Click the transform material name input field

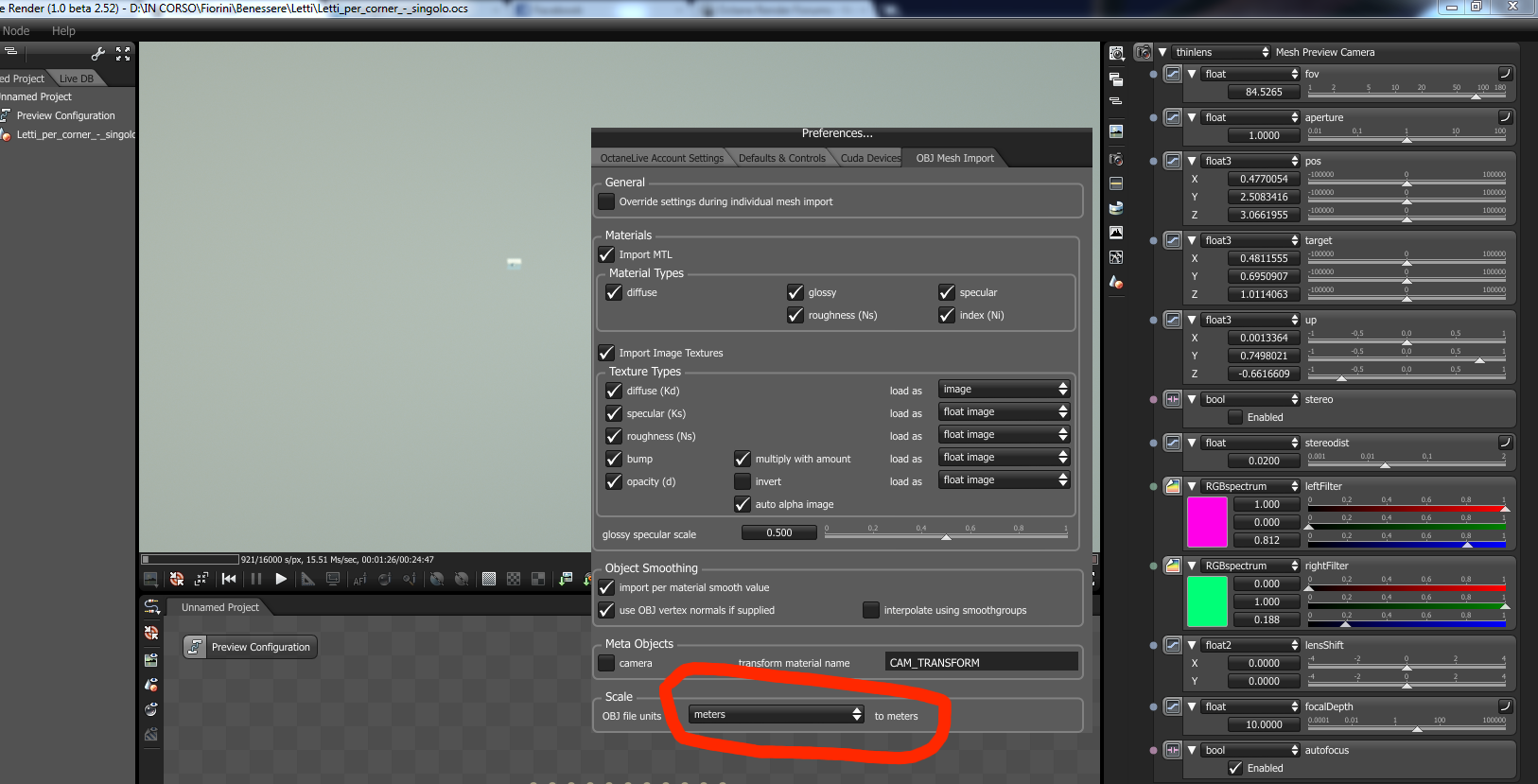(982, 662)
